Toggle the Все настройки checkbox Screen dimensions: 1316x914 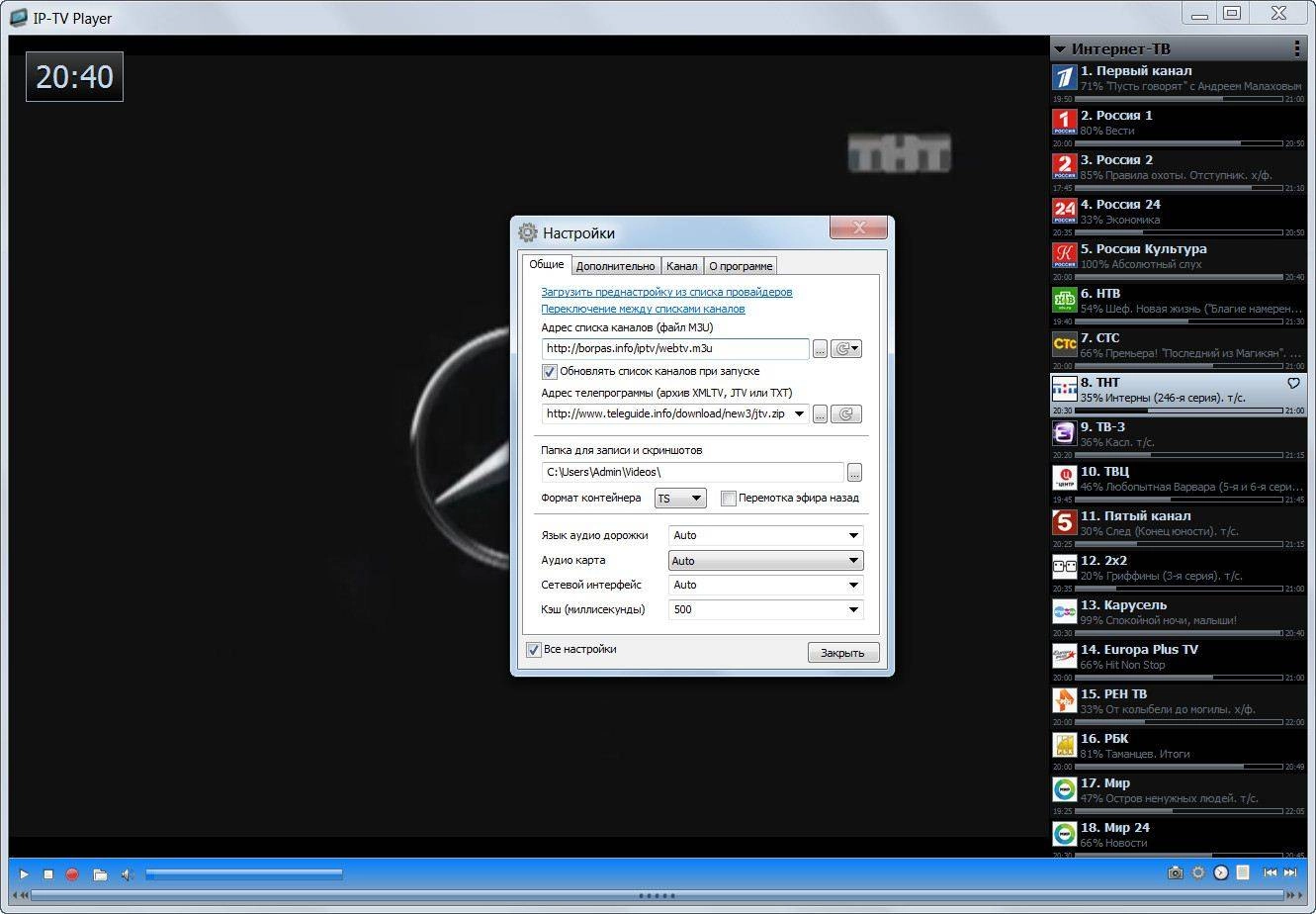(x=534, y=650)
